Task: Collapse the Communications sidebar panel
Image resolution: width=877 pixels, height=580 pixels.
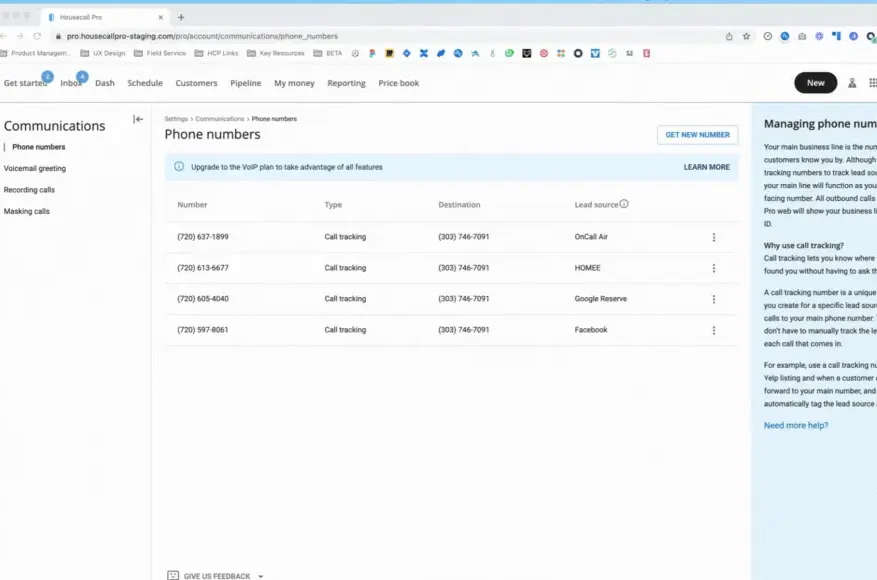Action: coord(138,119)
